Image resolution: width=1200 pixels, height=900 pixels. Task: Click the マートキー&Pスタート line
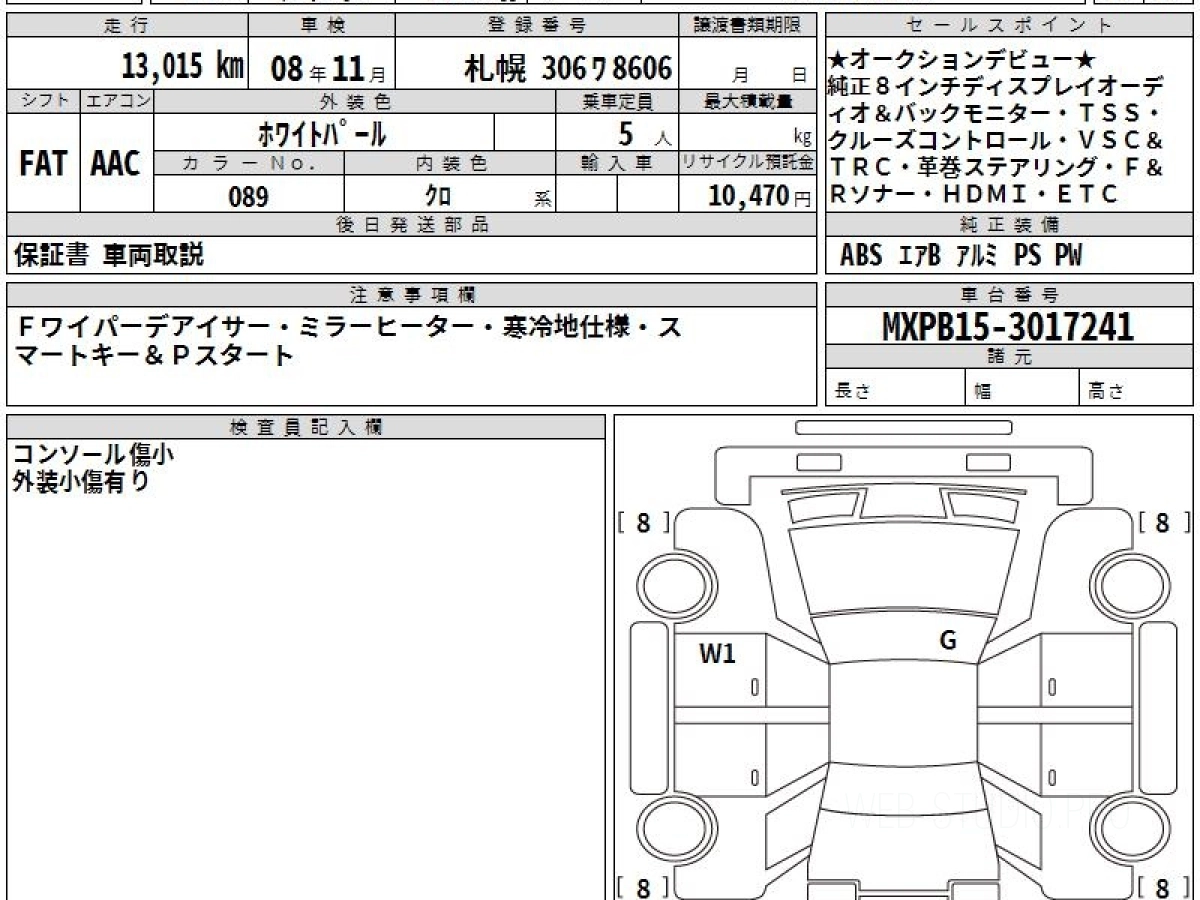click(x=155, y=354)
